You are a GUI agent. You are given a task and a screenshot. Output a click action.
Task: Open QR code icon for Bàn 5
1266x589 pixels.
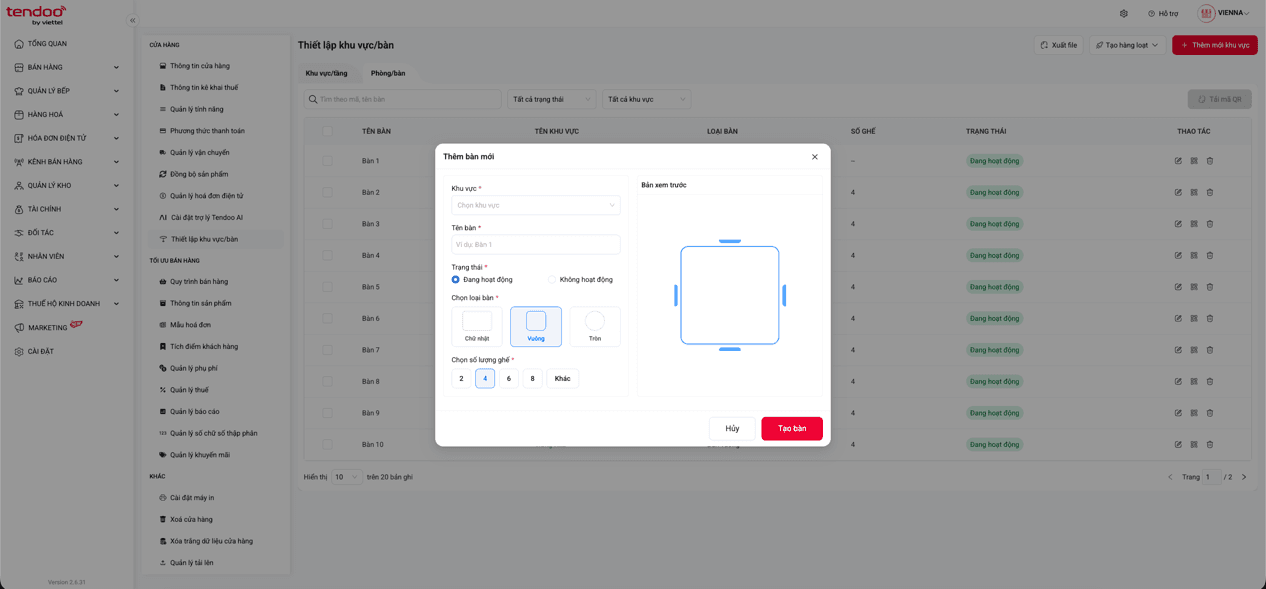click(1194, 287)
